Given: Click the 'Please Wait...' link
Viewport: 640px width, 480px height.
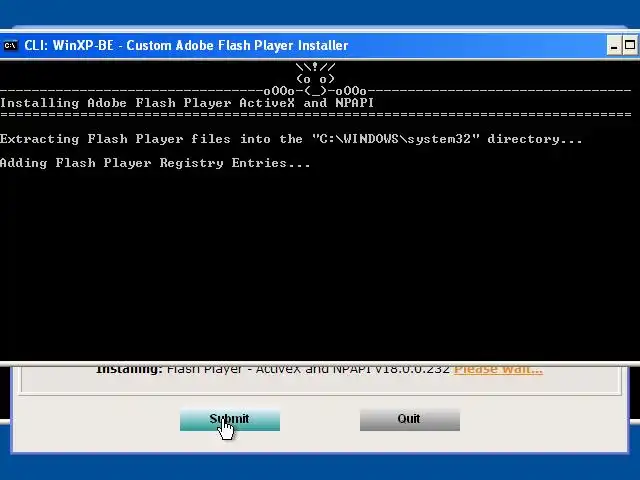Looking at the screenshot, I should [x=498, y=370].
